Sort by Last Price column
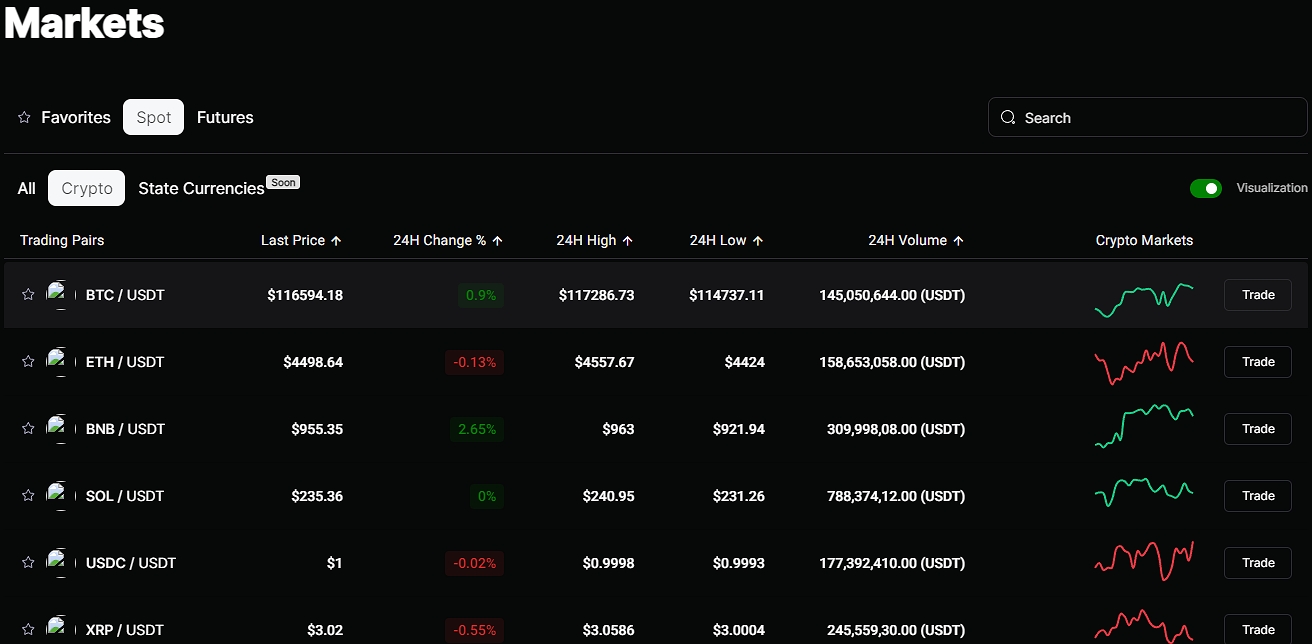Viewport: 1312px width, 644px height. (301, 240)
